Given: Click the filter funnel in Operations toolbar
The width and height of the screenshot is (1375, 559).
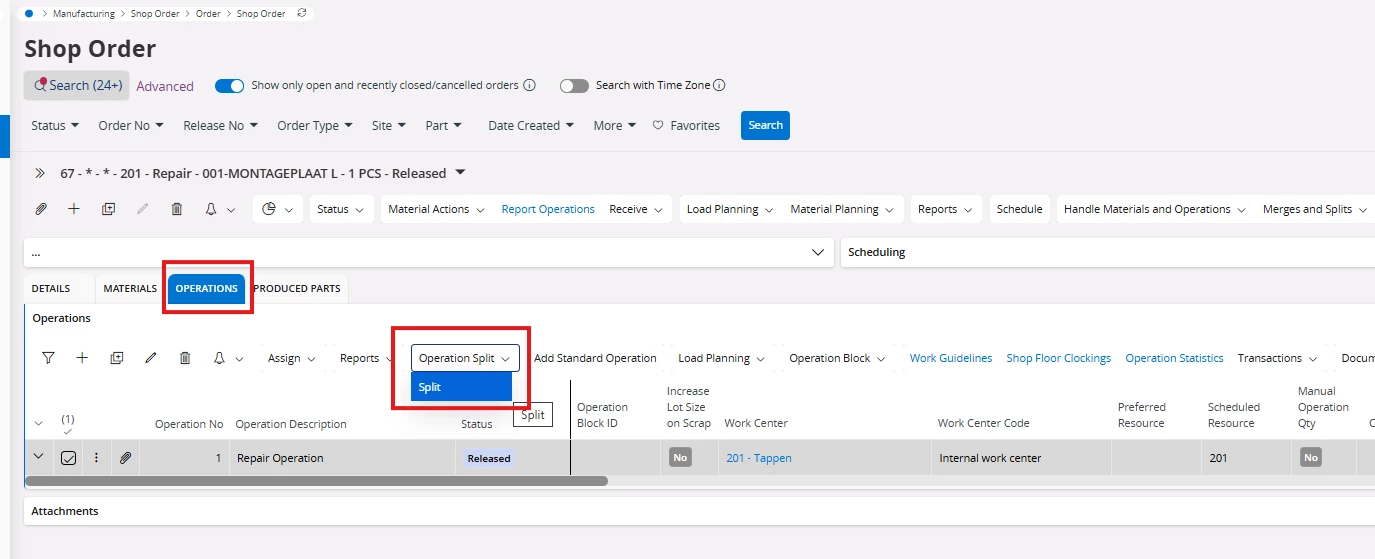Looking at the screenshot, I should [x=48, y=358].
